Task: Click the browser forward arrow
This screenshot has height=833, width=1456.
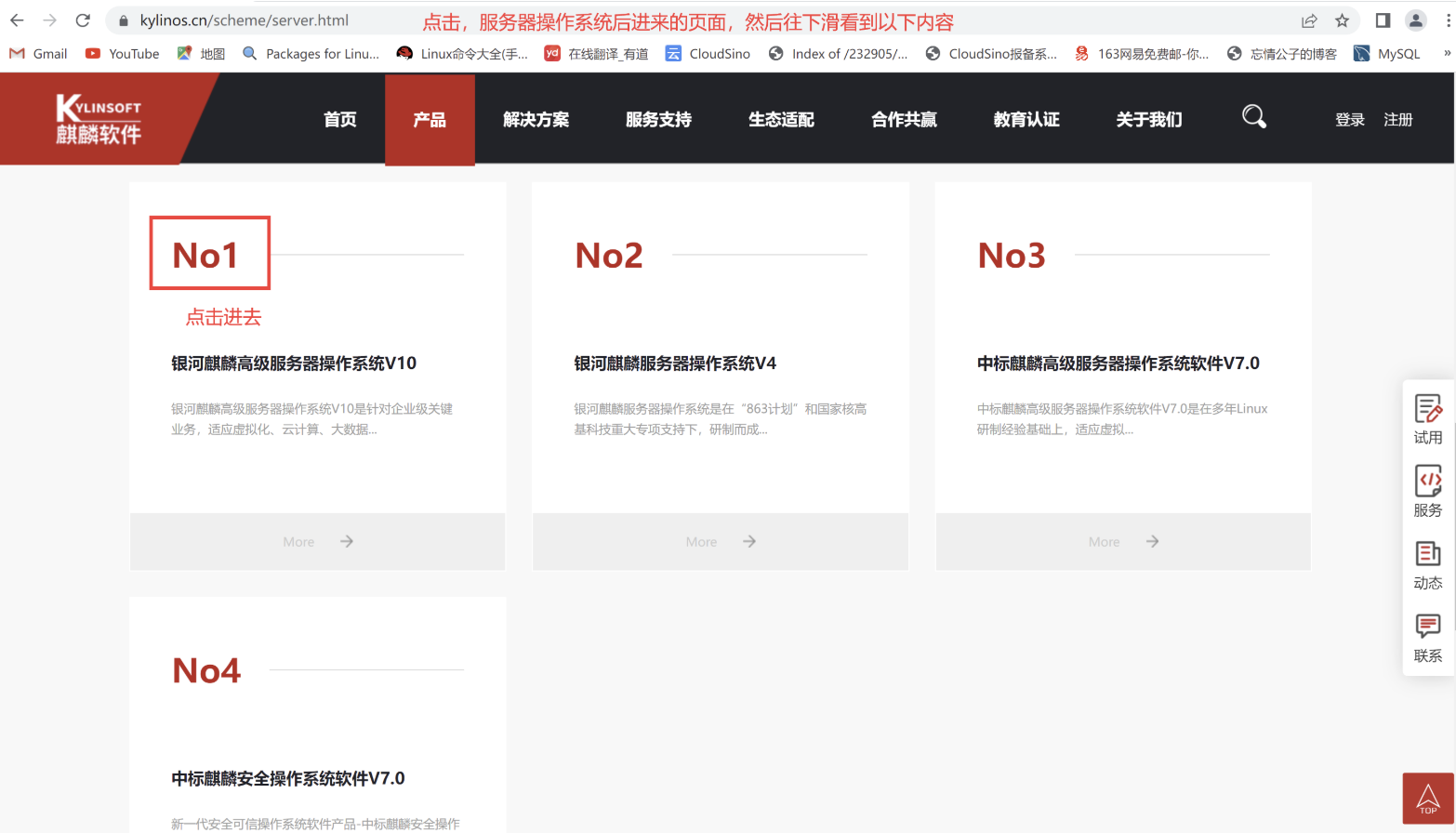Action: (x=50, y=20)
